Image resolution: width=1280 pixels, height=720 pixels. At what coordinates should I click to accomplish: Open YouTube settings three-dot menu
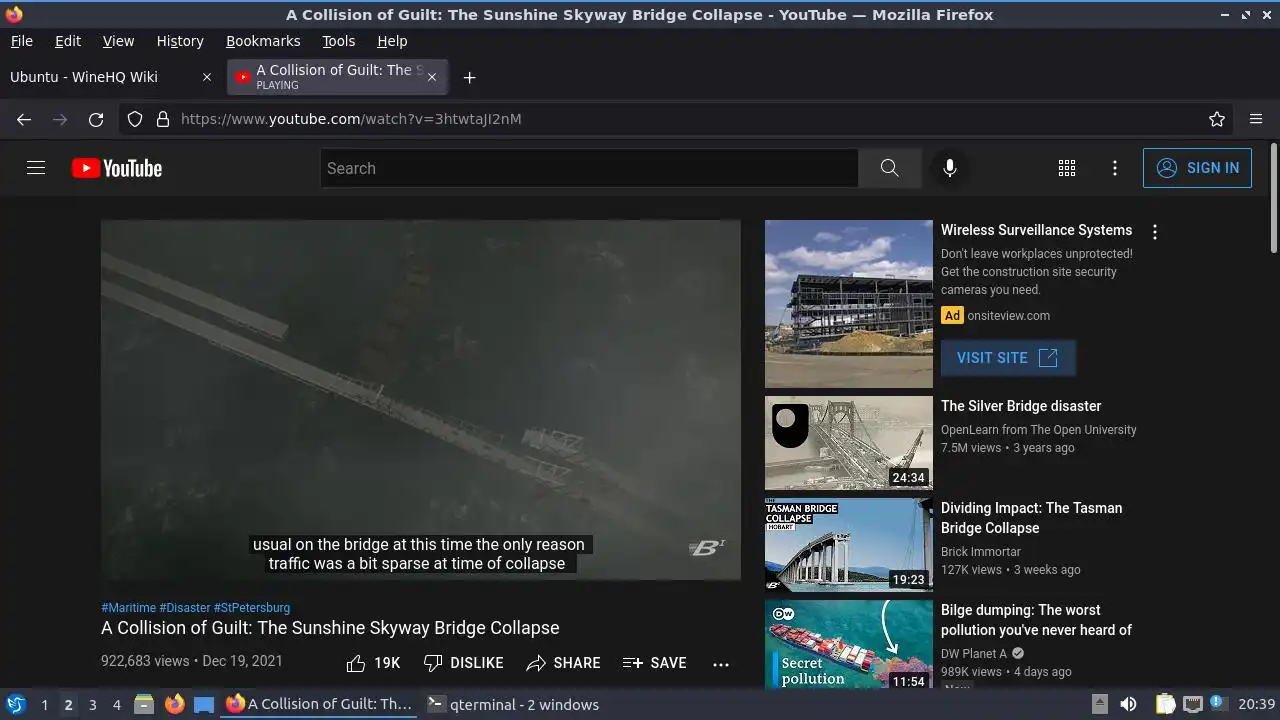point(1115,168)
